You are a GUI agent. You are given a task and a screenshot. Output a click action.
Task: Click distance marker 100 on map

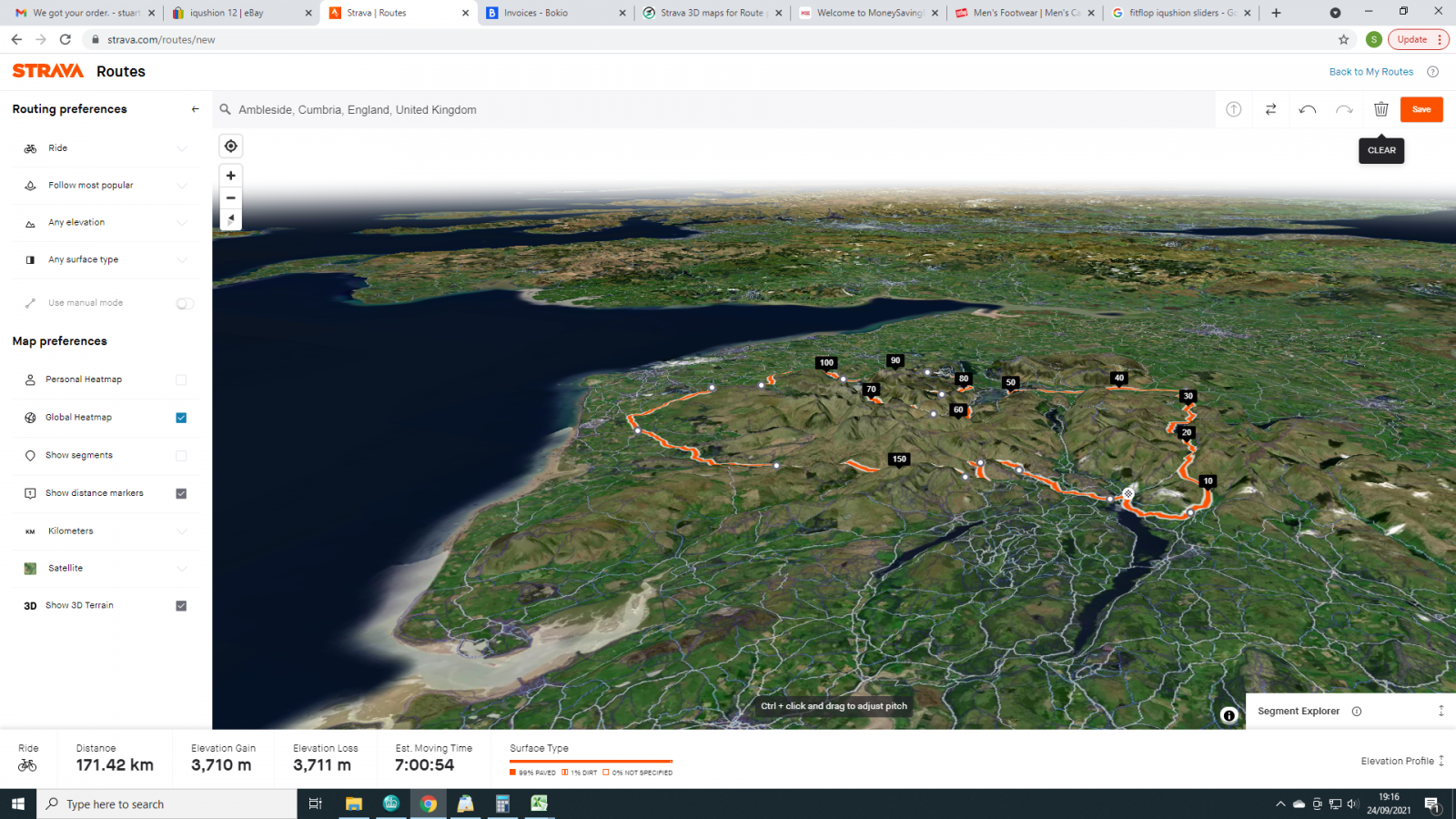(x=826, y=363)
